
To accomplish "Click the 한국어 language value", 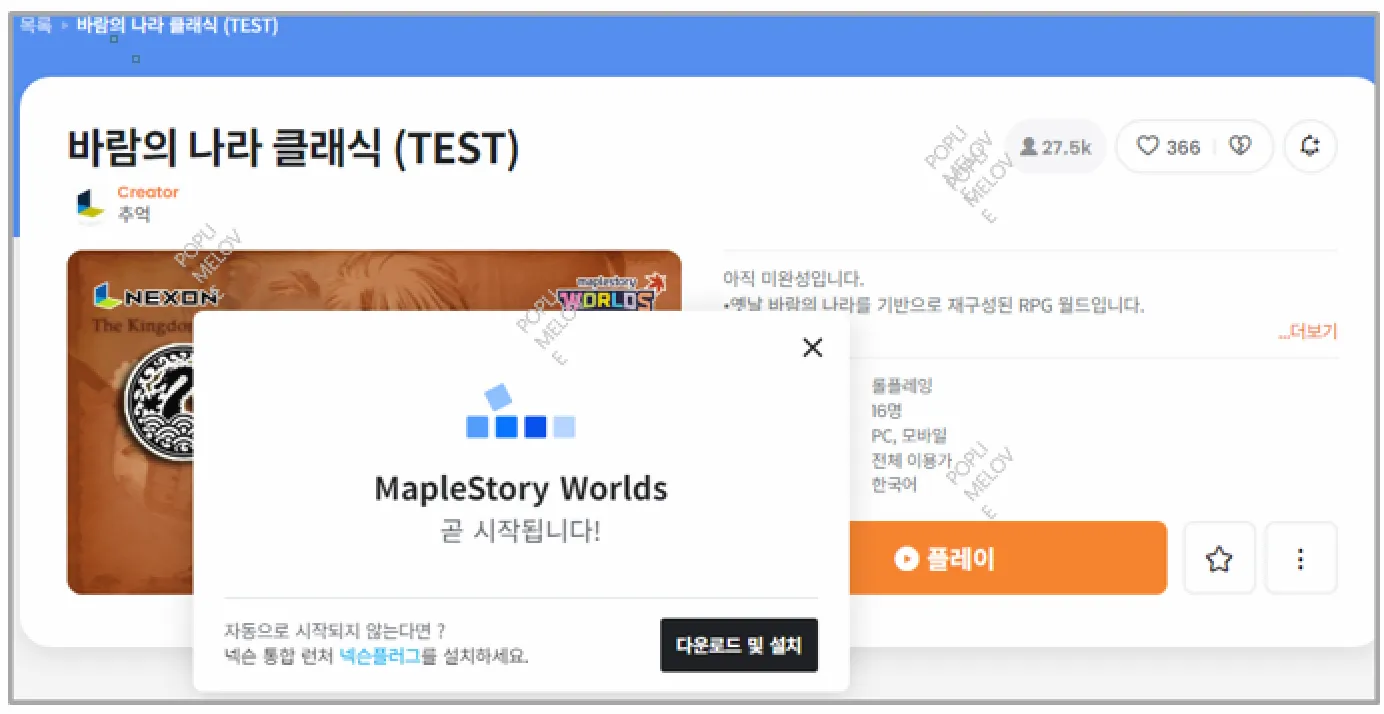I will point(893,485).
